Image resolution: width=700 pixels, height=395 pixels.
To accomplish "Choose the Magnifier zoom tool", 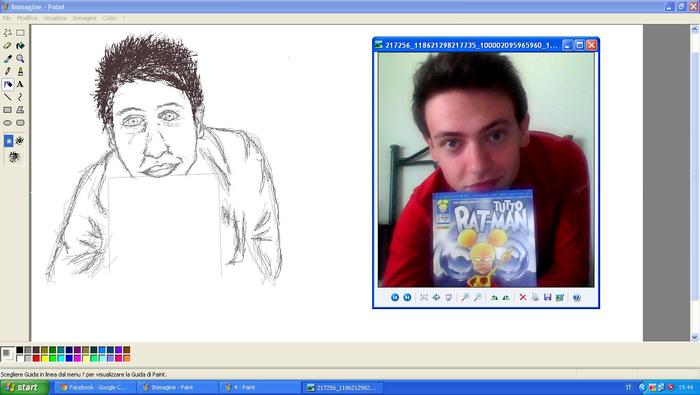I will point(20,58).
